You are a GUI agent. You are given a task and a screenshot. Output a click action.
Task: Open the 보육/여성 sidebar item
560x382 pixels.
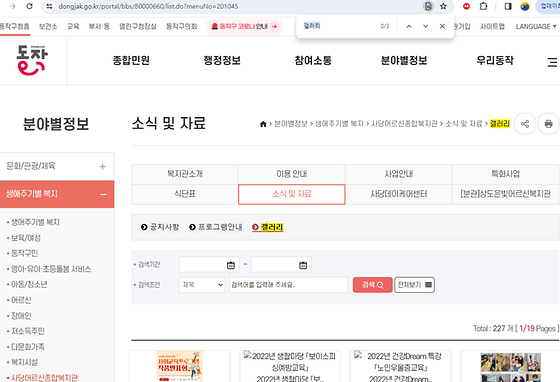pyautogui.click(x=26, y=238)
